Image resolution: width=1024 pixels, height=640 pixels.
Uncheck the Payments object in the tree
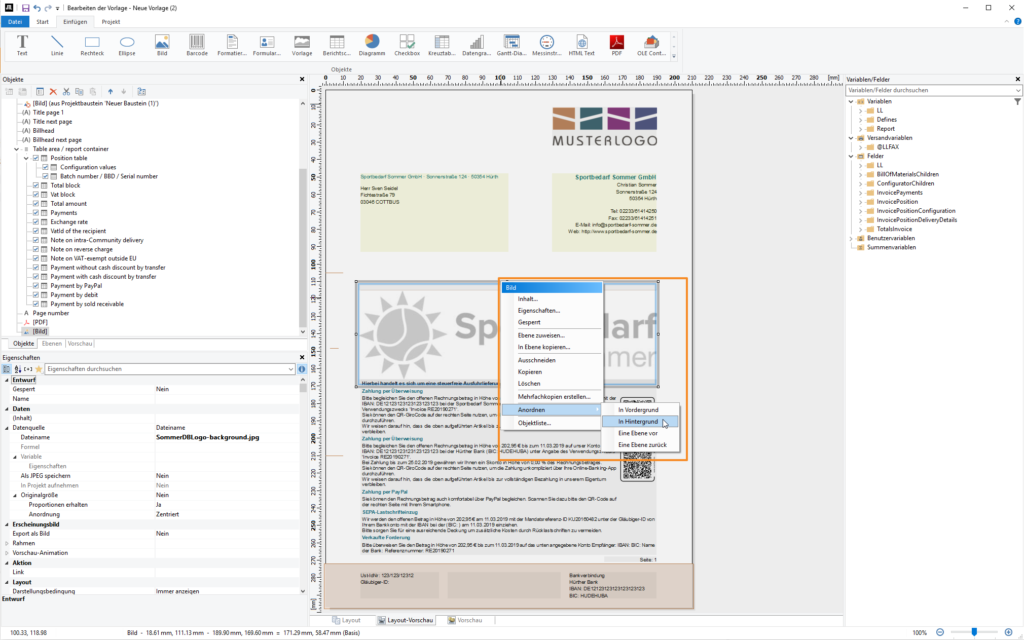[36, 212]
